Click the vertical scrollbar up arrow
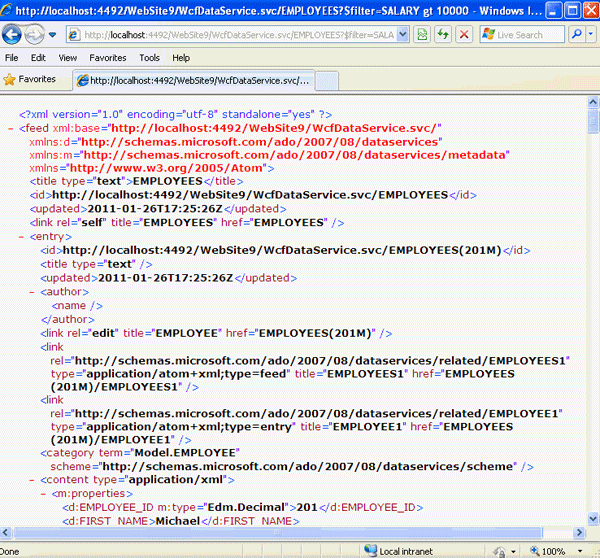 pyautogui.click(x=593, y=102)
